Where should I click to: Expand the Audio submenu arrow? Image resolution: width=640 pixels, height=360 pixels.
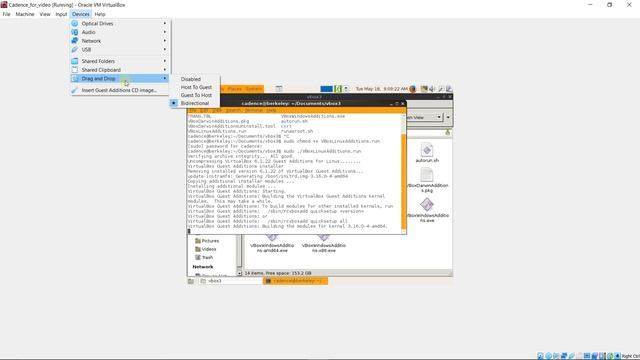(165, 32)
